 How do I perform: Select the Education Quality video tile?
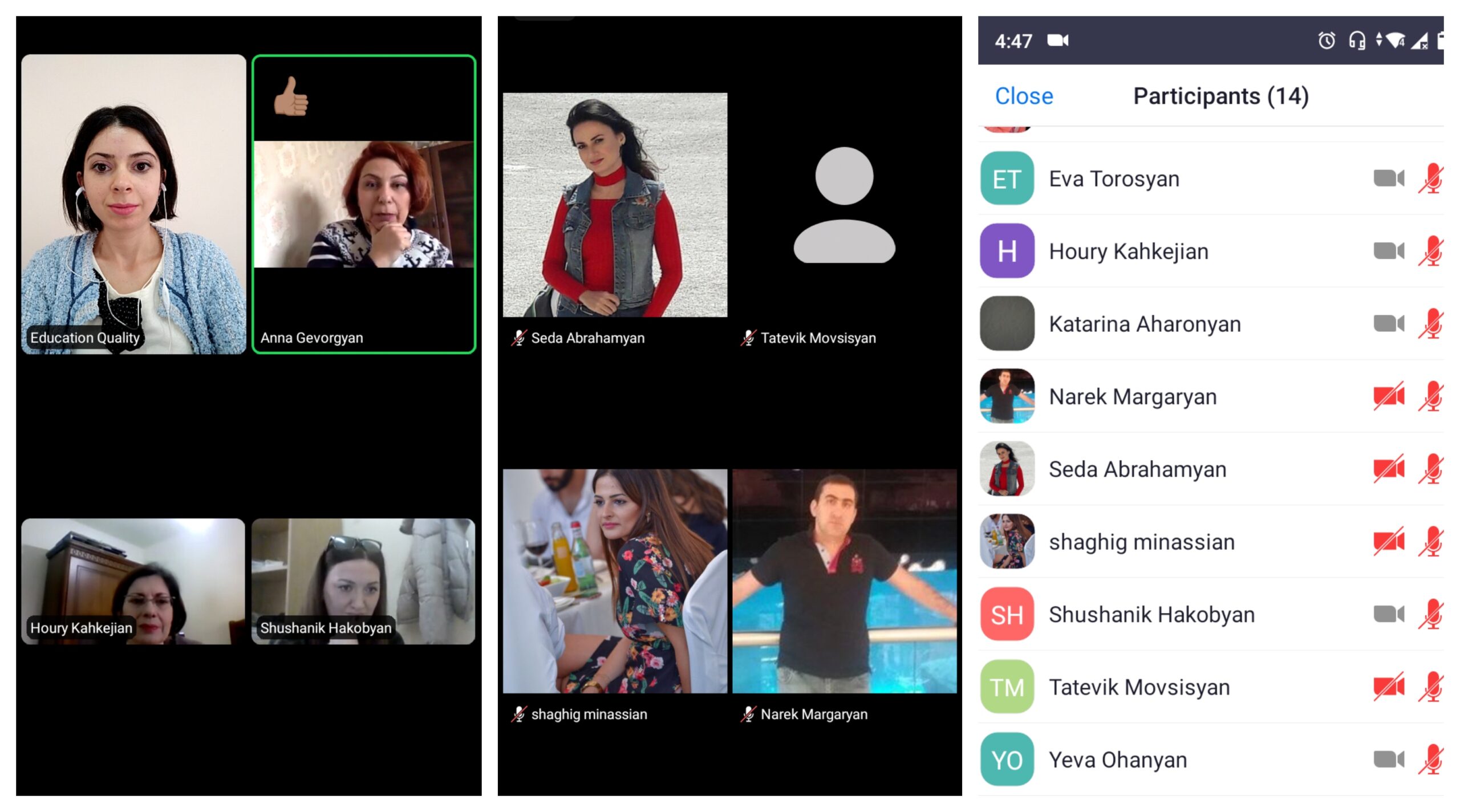(133, 204)
